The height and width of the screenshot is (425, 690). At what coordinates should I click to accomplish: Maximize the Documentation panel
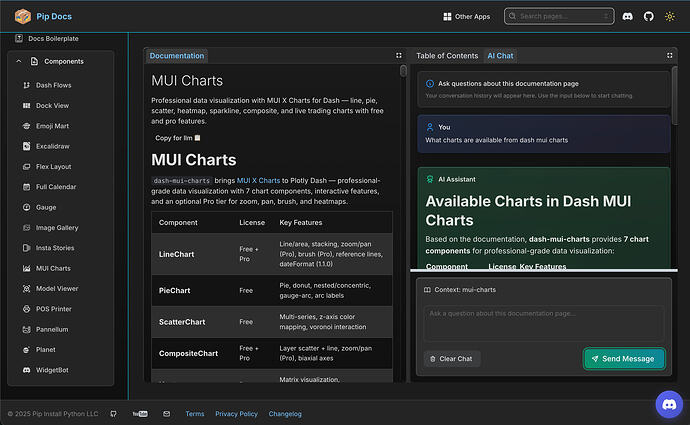coord(399,55)
